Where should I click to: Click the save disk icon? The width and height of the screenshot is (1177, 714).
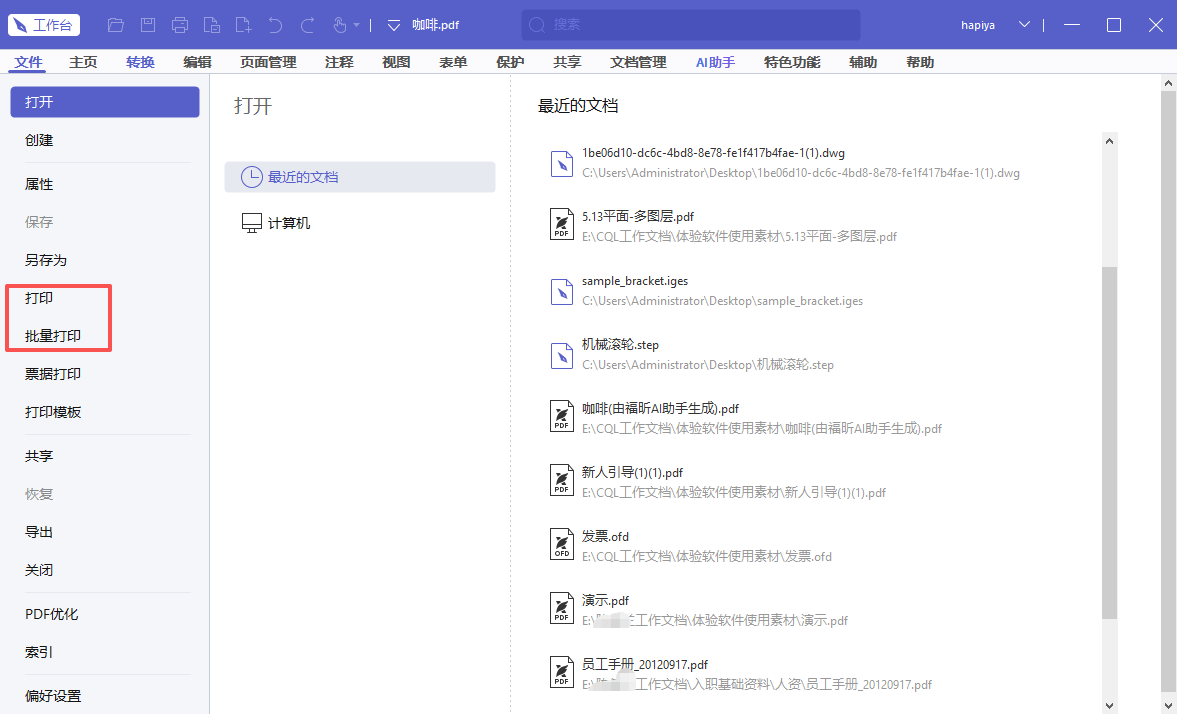[148, 25]
